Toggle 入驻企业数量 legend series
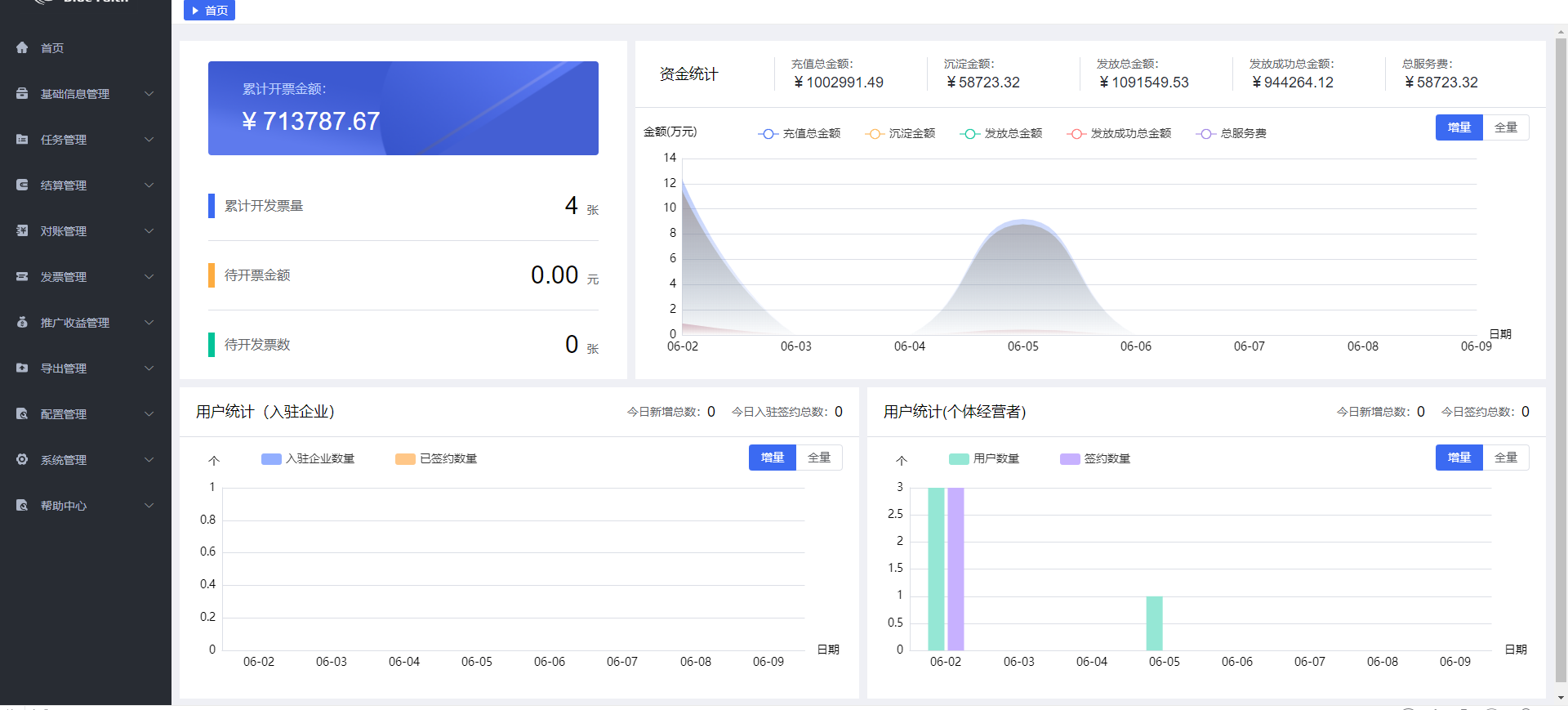This screenshot has width=1568, height=710. pyautogui.click(x=308, y=458)
